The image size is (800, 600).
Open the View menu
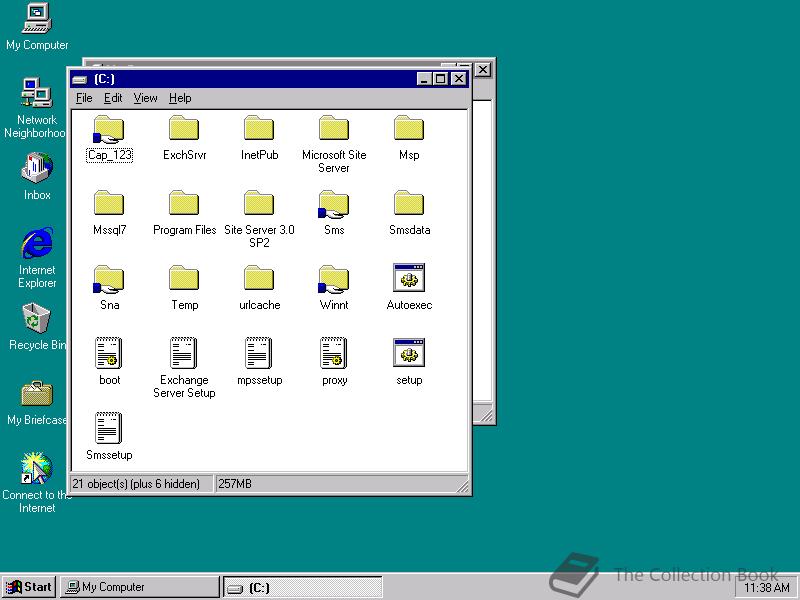point(145,98)
